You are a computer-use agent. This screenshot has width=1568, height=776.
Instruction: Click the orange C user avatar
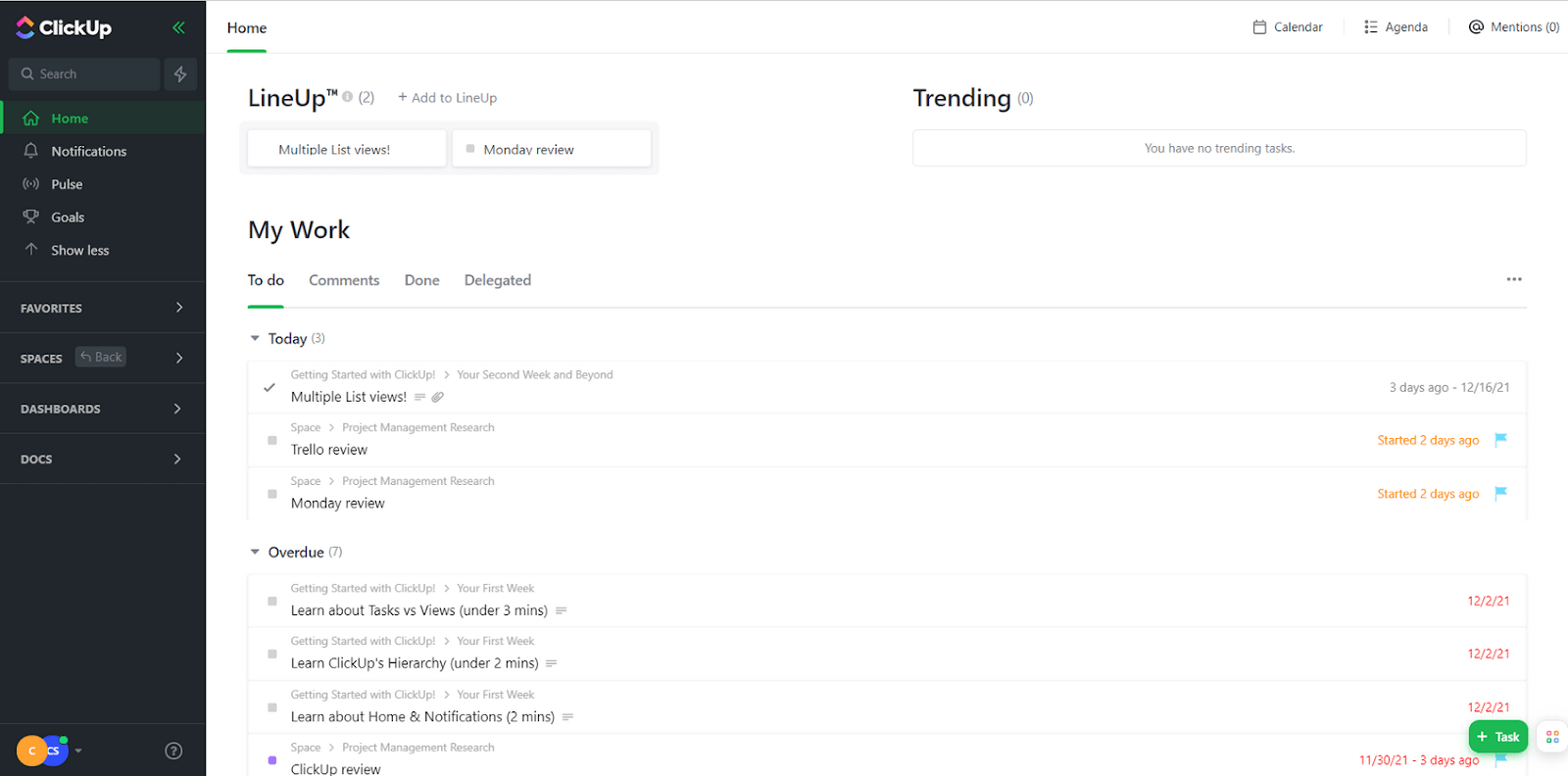(29, 752)
